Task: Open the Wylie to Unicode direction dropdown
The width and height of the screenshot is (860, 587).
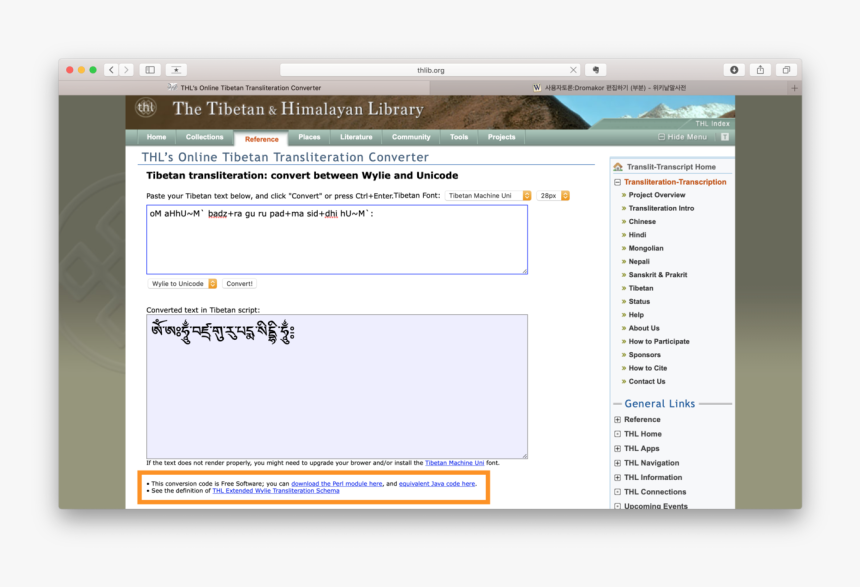Action: (182, 284)
